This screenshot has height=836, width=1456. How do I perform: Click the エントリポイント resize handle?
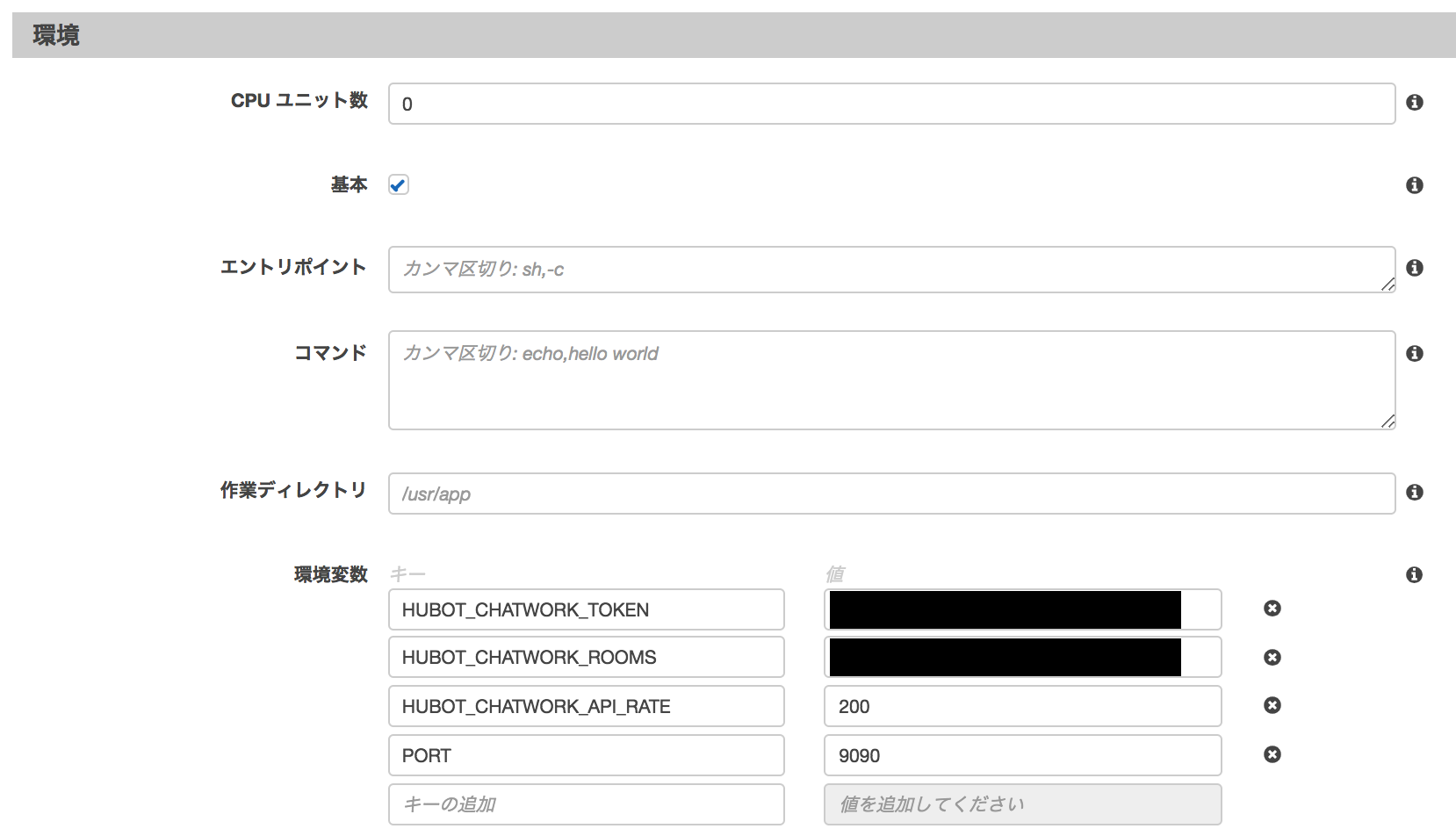(x=1388, y=285)
